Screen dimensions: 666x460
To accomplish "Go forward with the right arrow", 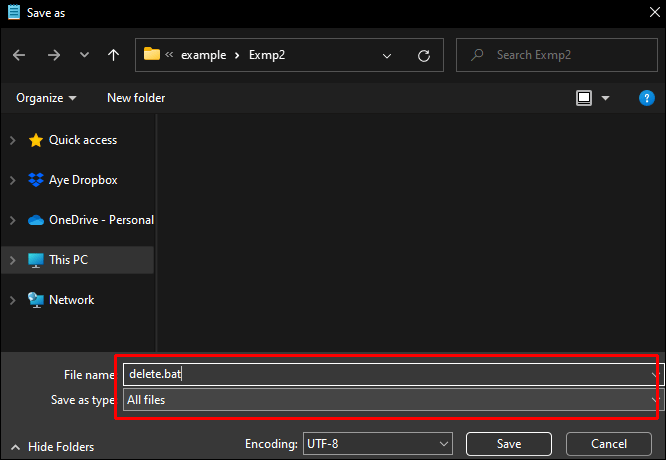I will [54, 55].
